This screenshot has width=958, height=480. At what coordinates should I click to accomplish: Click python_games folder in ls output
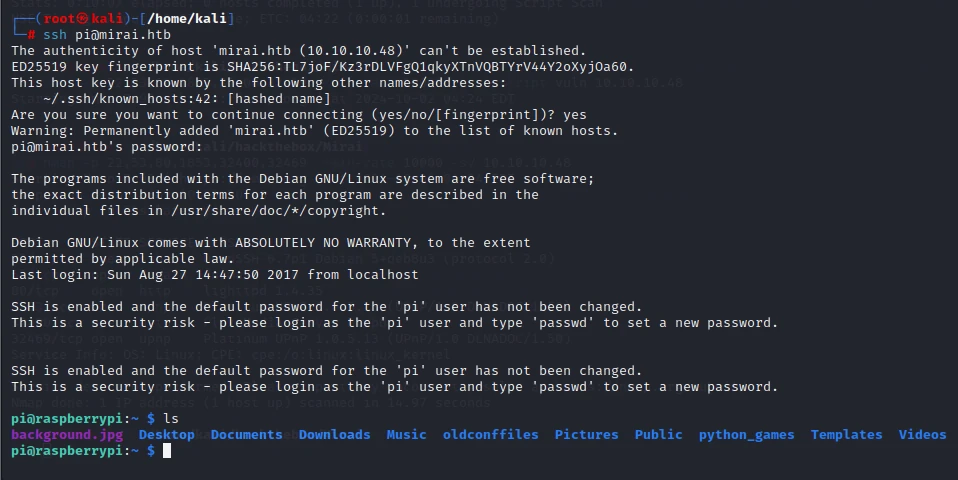747,435
